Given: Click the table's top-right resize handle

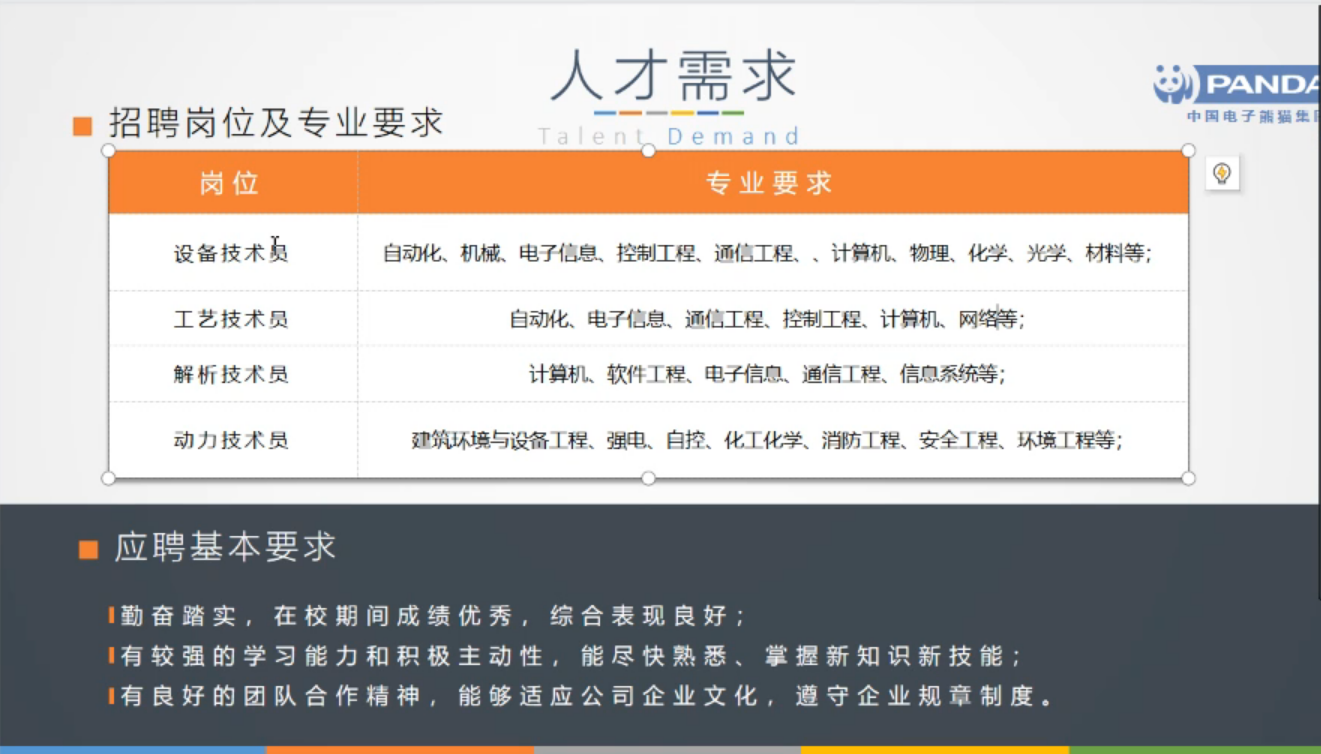Looking at the screenshot, I should (x=1188, y=151).
